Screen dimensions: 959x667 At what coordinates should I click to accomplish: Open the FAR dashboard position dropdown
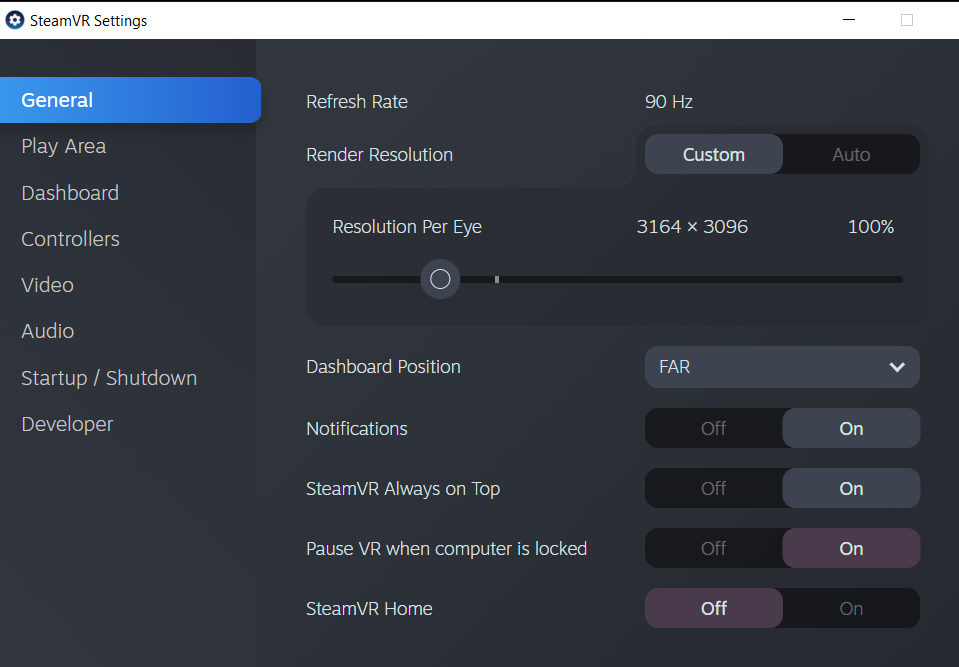point(782,367)
